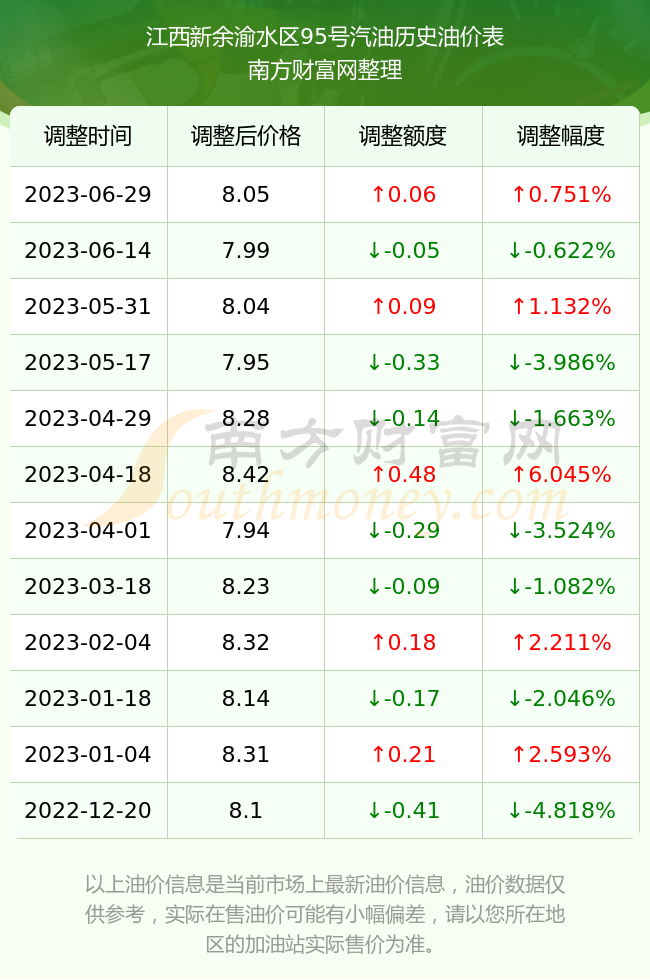Image resolution: width=650 pixels, height=980 pixels.
Task: Click the 调整幅度 column header
Action: (561, 136)
